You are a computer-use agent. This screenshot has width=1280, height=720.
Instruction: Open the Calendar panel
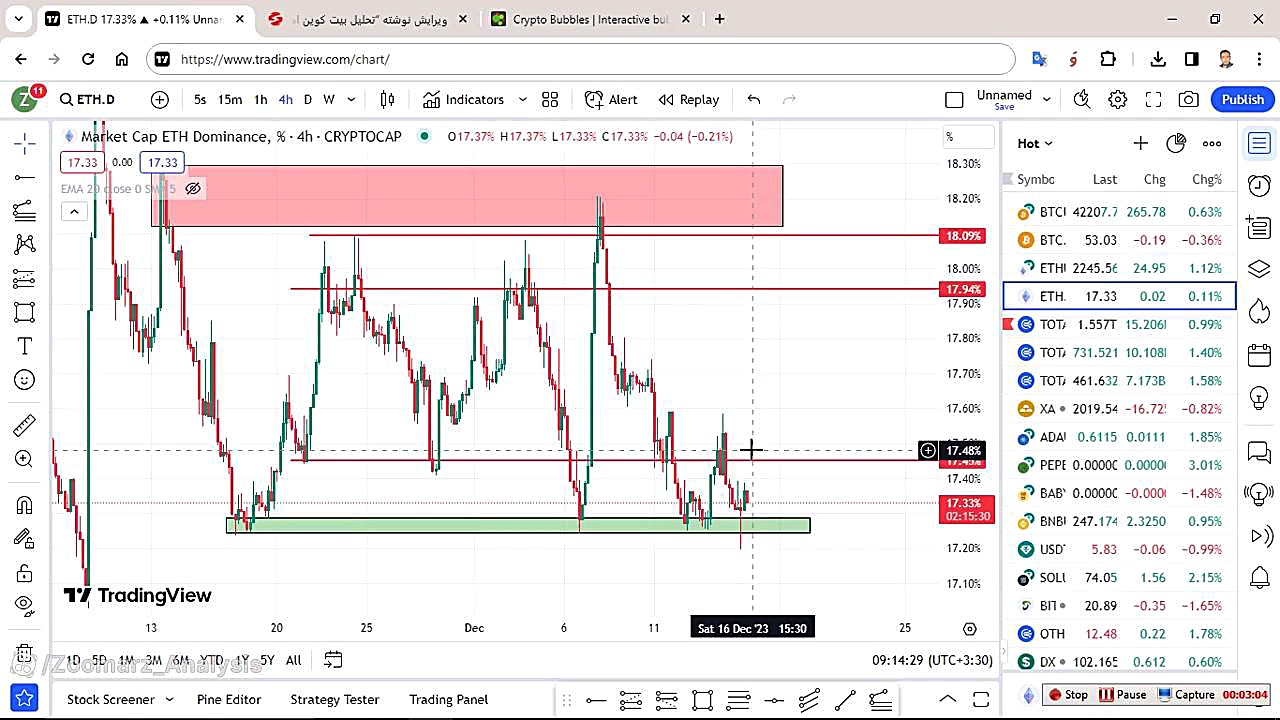click(x=1259, y=355)
